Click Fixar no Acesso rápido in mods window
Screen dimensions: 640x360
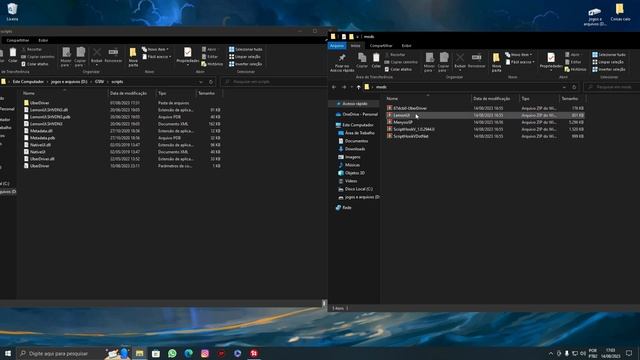click(x=342, y=62)
